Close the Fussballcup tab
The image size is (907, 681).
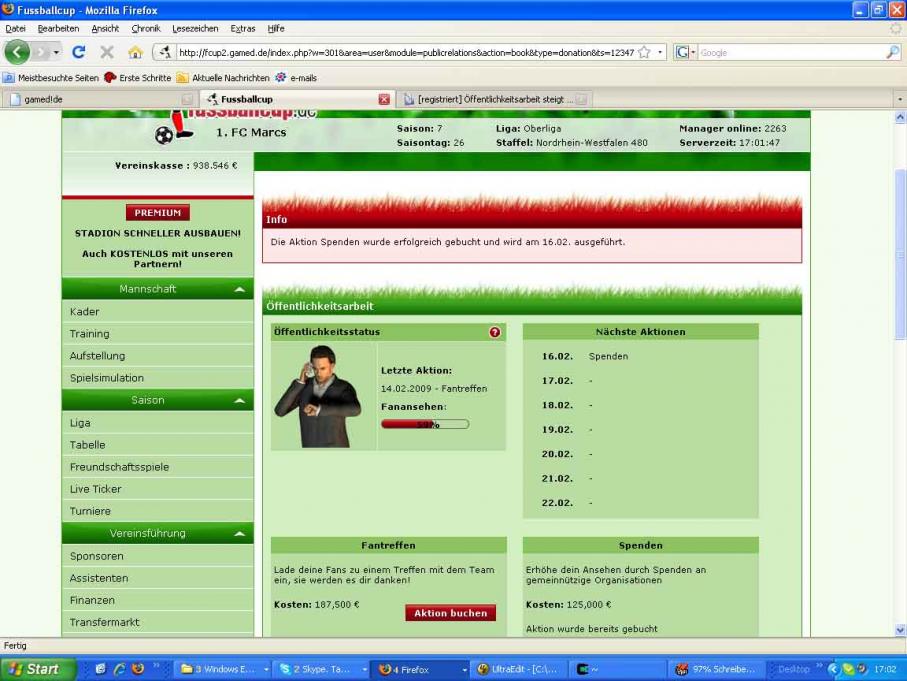[384, 99]
